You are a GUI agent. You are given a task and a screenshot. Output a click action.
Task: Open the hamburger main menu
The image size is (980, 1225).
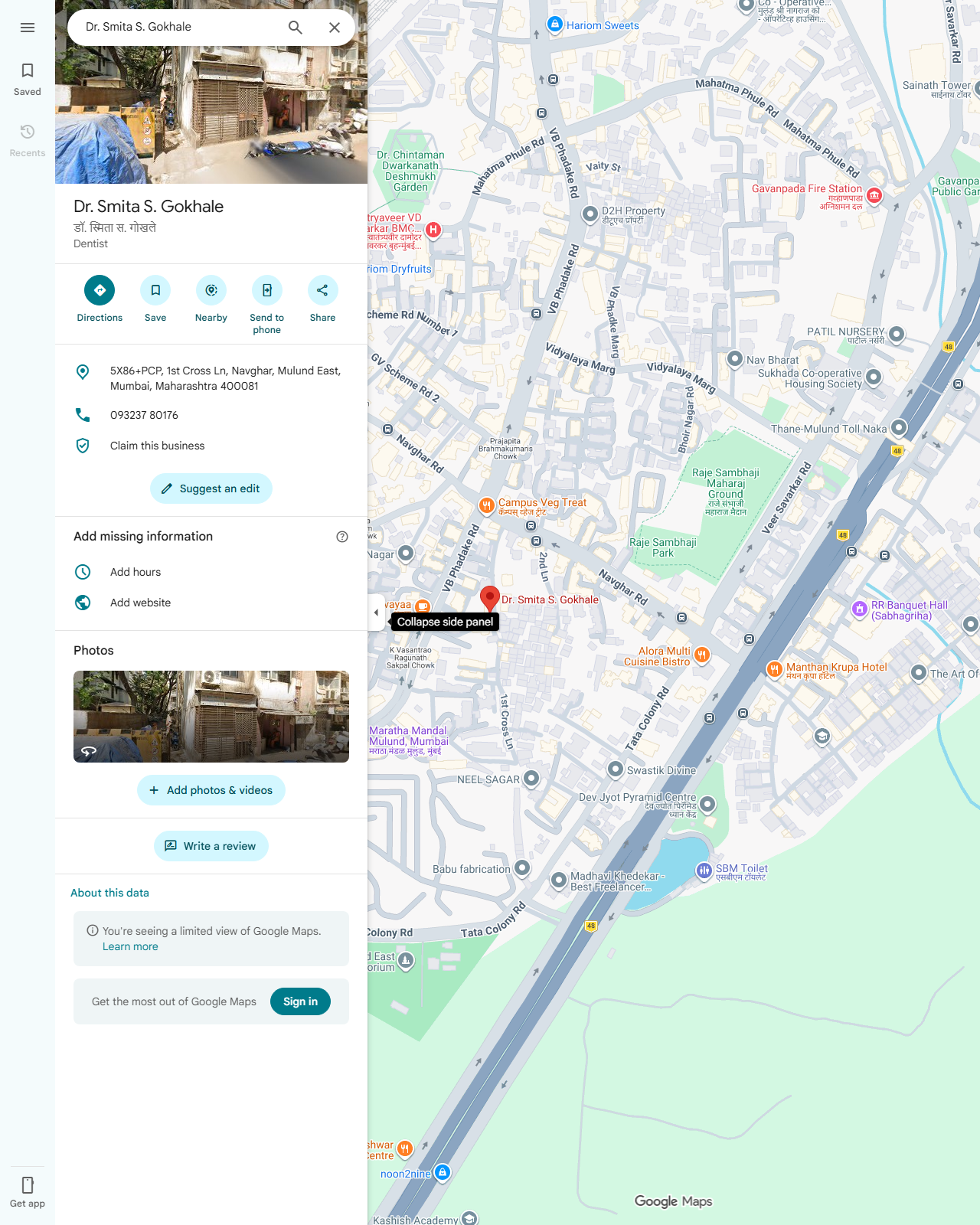[28, 28]
